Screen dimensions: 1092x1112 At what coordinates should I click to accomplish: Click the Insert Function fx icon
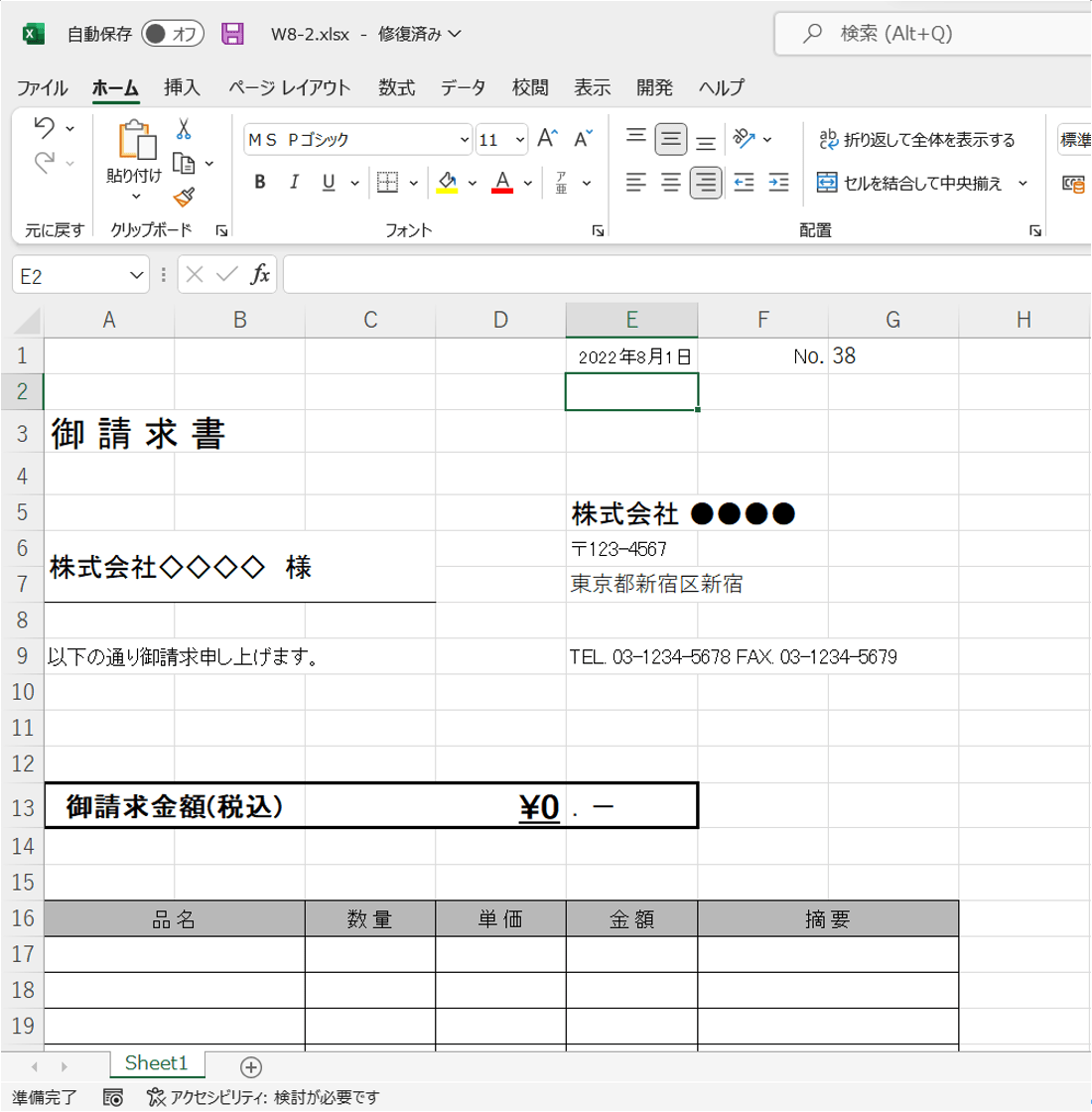tap(260, 275)
